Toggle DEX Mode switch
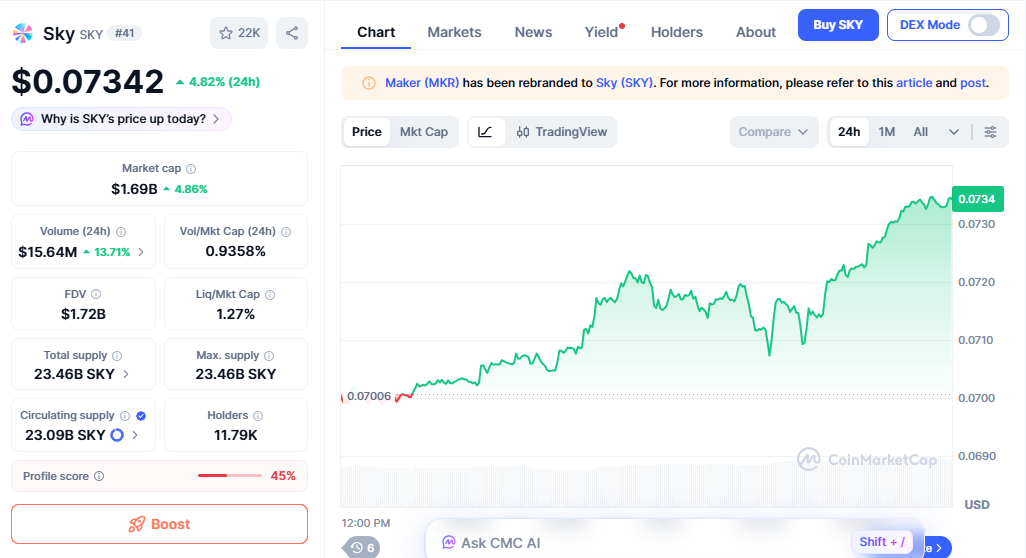Image resolution: width=1026 pixels, height=558 pixels. pos(984,26)
